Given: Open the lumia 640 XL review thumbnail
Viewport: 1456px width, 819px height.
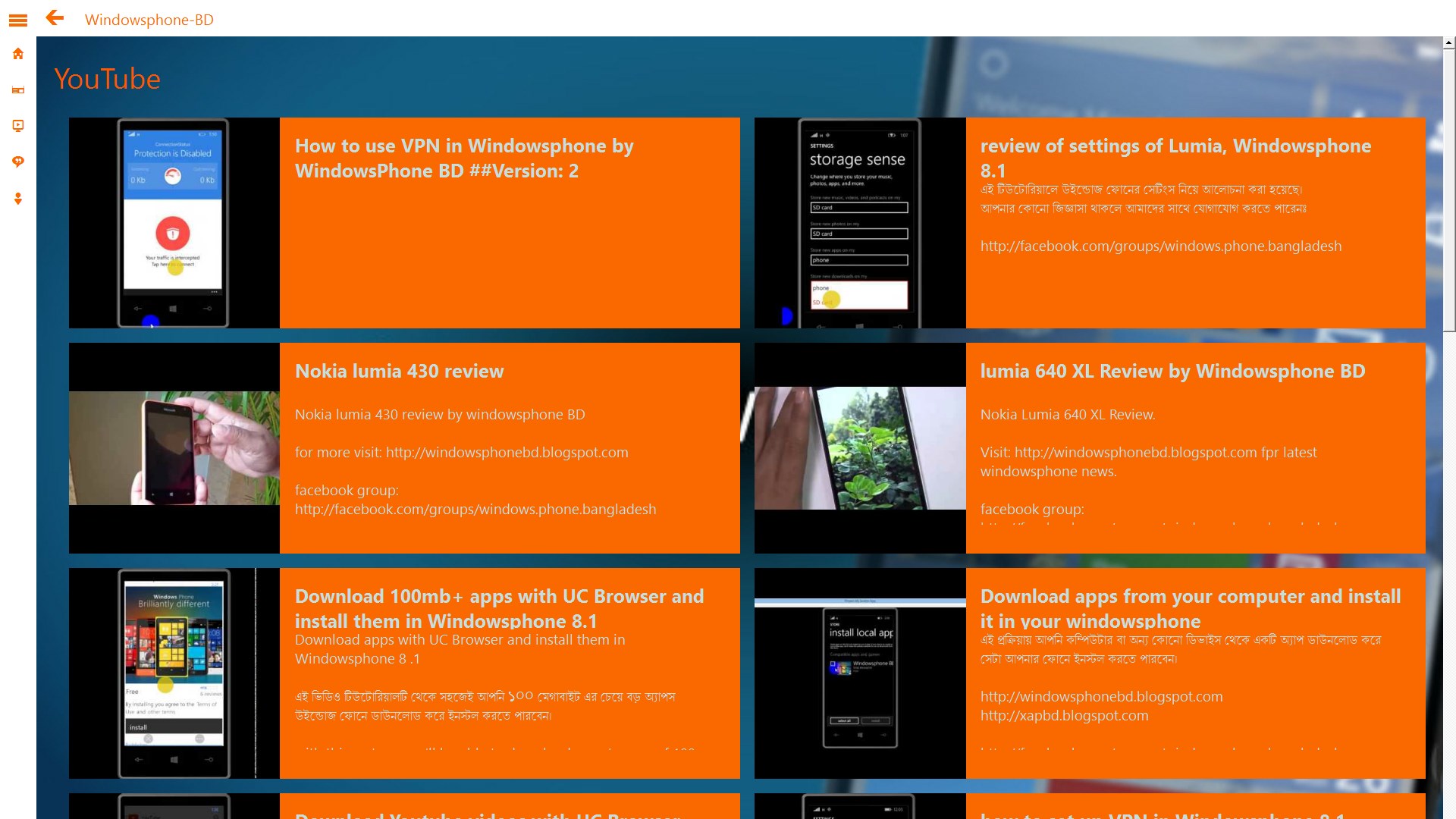Looking at the screenshot, I should [859, 448].
